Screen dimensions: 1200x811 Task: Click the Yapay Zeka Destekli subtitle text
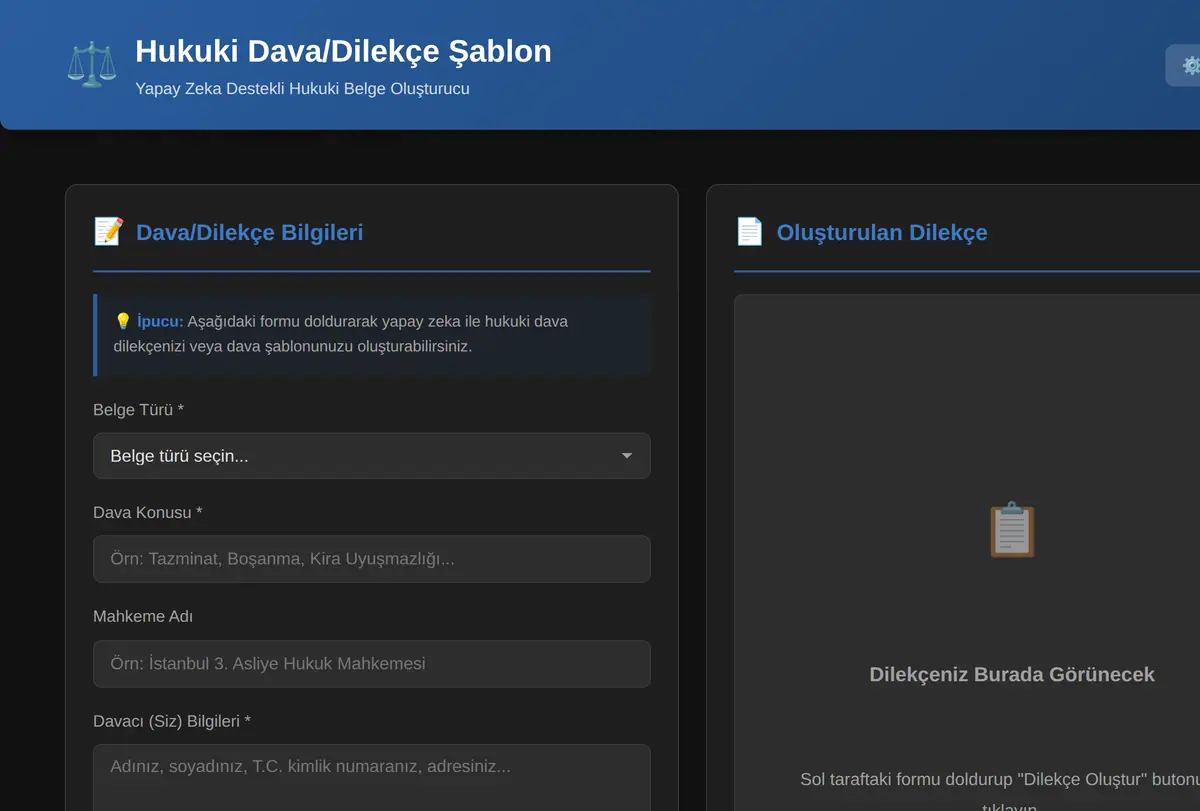click(302, 88)
